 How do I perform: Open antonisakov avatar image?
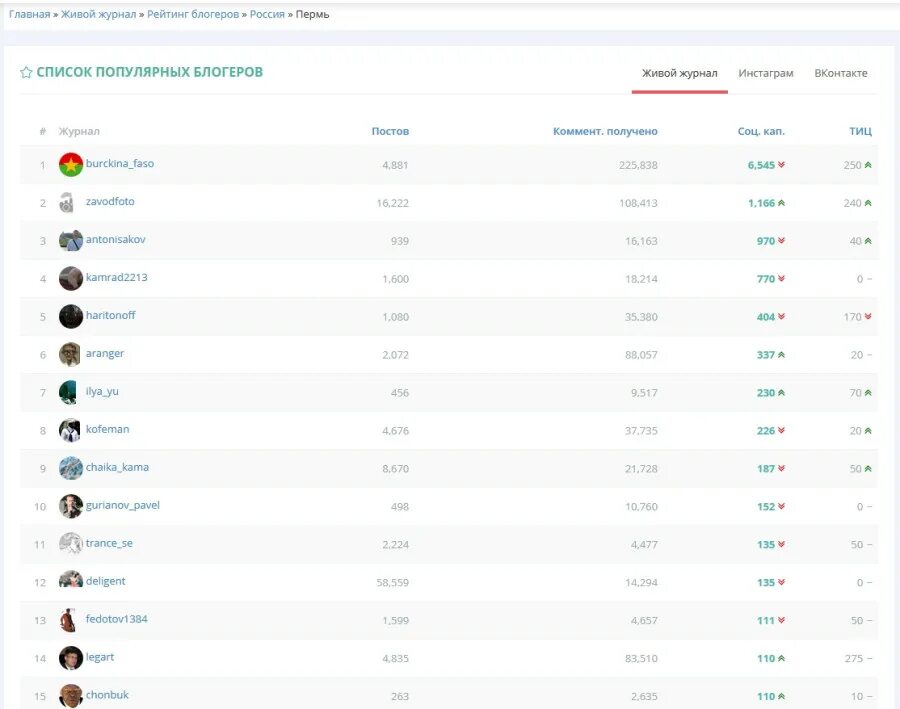click(x=71, y=241)
